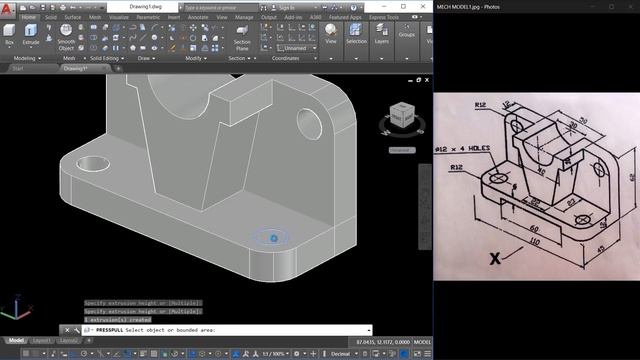Image resolution: width=640 pixels, height=360 pixels.
Task: Click the Smooth Object tool
Action: [66, 37]
